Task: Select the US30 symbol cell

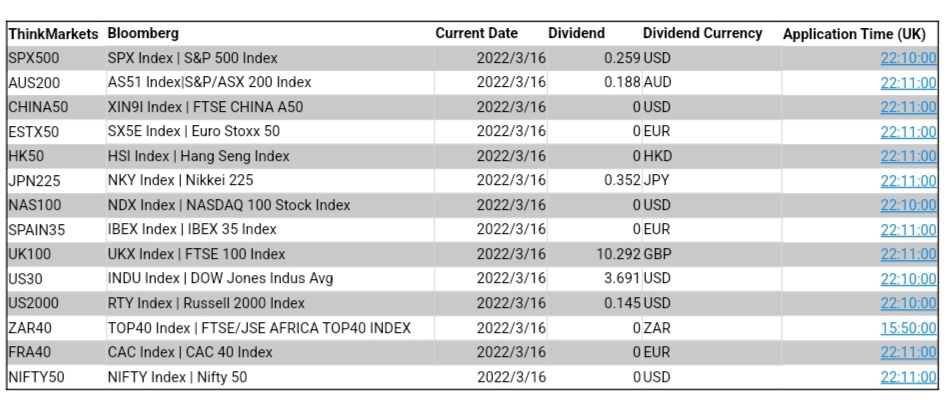Action: pos(25,279)
